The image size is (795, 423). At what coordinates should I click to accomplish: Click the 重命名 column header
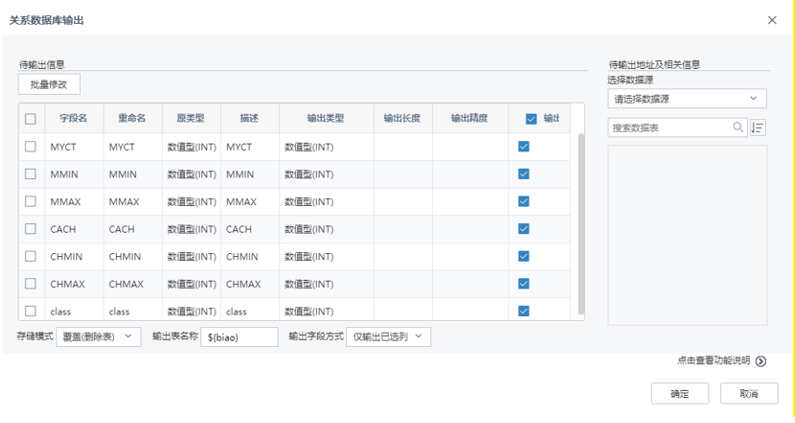[132, 118]
